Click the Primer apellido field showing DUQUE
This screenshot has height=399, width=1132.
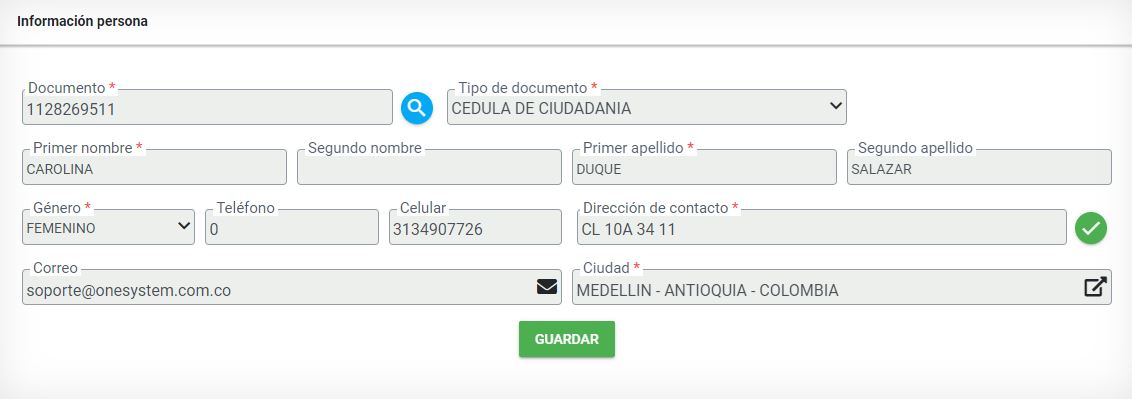coord(705,167)
